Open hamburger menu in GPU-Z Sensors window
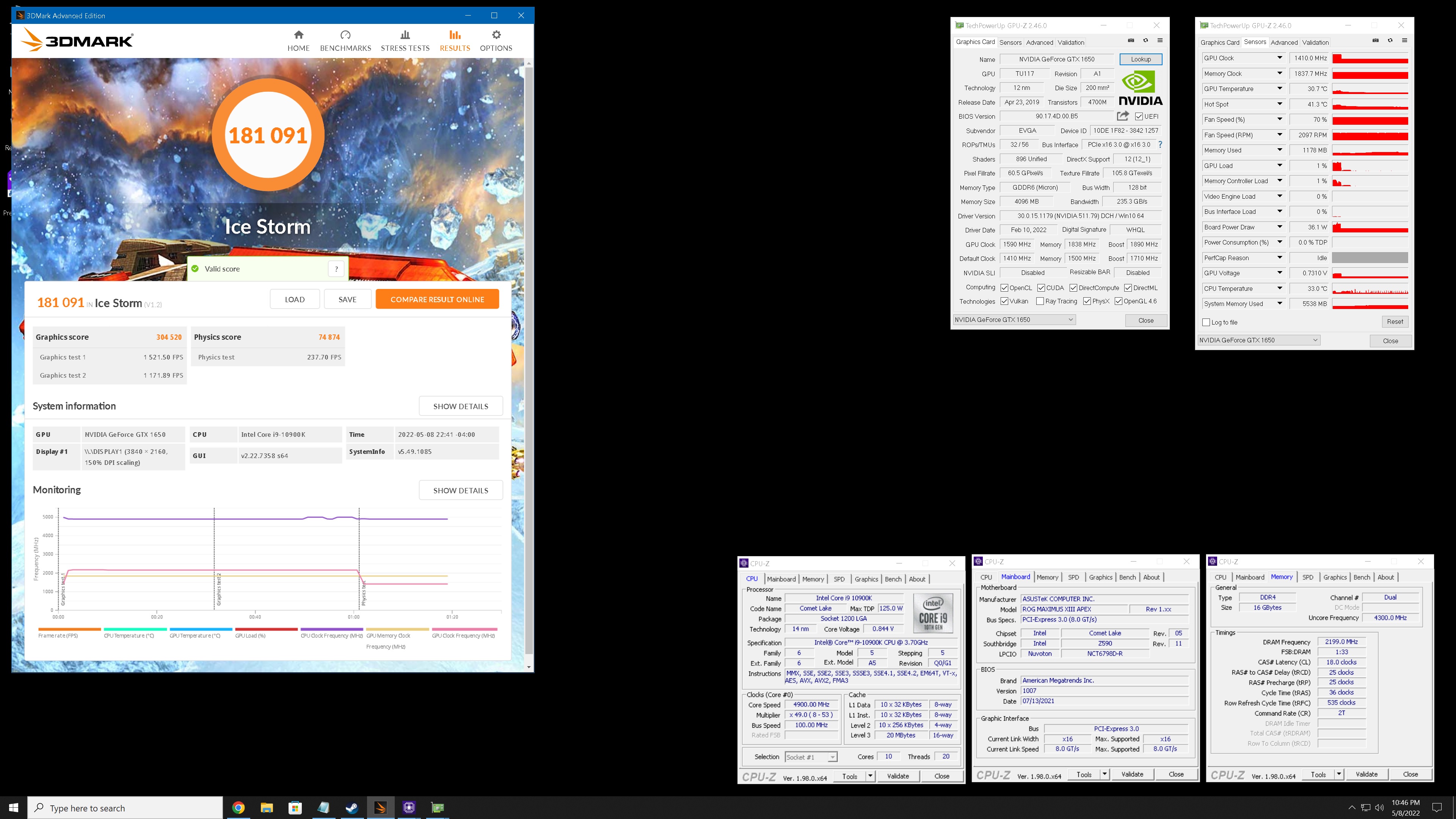The image size is (1456, 819). click(1404, 41)
